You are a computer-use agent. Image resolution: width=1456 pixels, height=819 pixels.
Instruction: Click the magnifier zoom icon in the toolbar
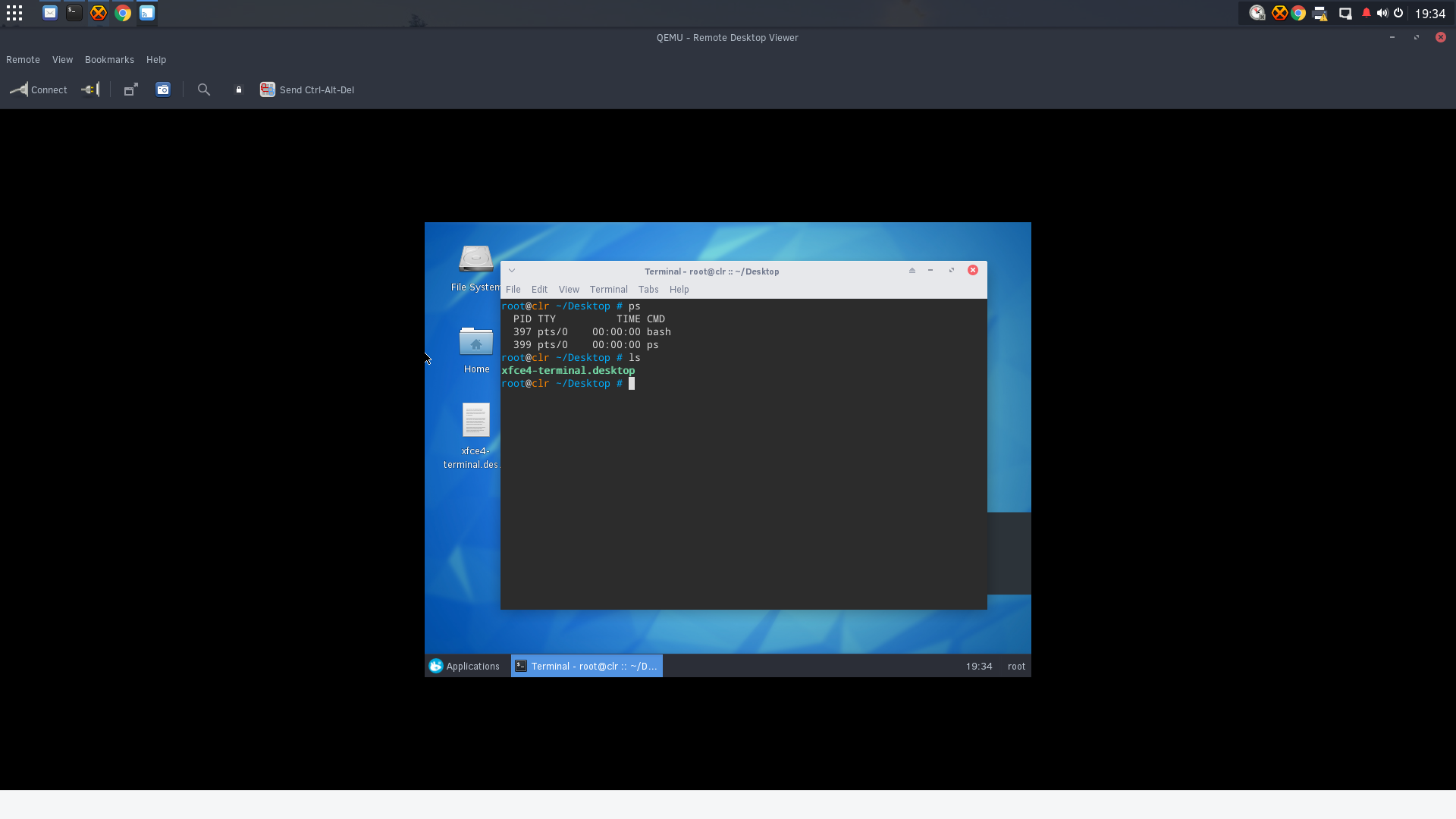point(204,89)
